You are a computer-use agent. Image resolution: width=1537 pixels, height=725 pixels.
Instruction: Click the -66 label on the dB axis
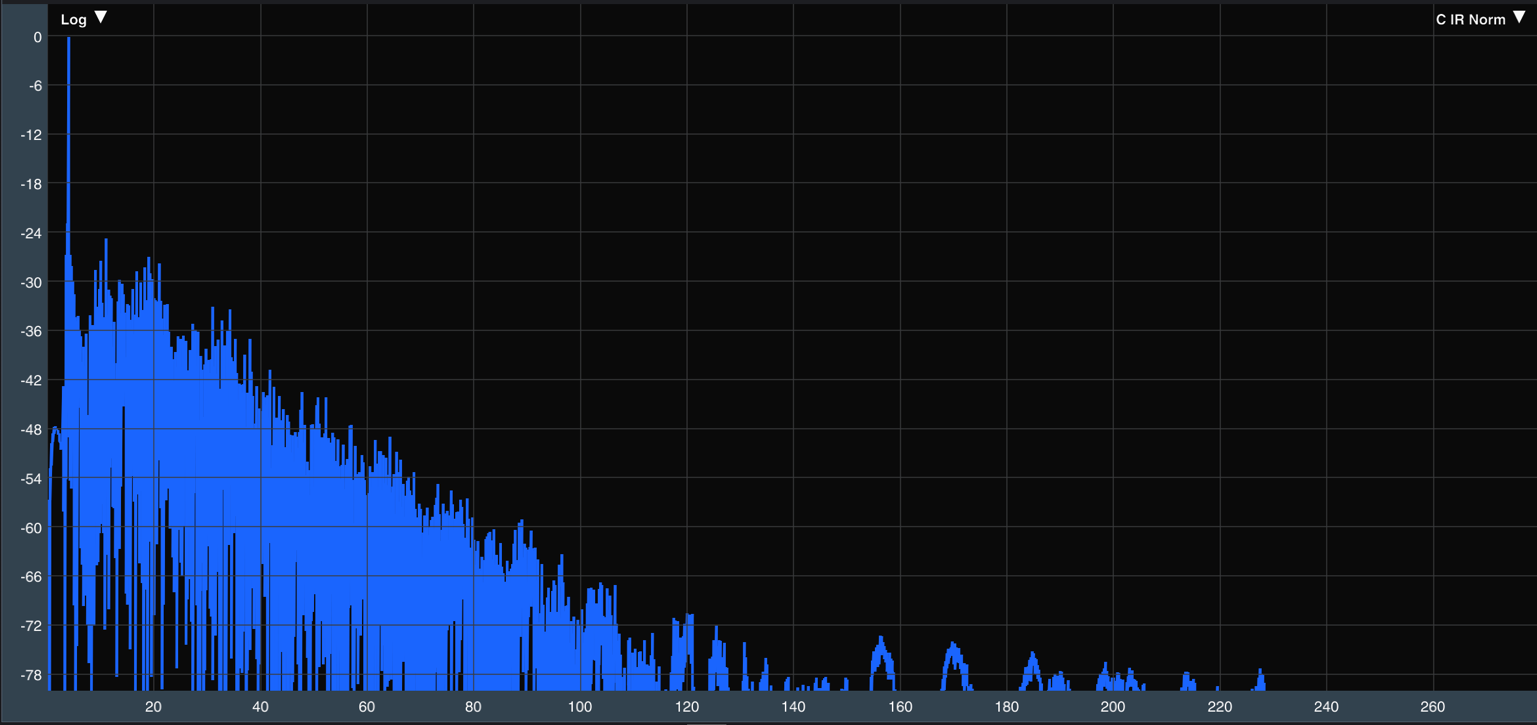(33, 576)
